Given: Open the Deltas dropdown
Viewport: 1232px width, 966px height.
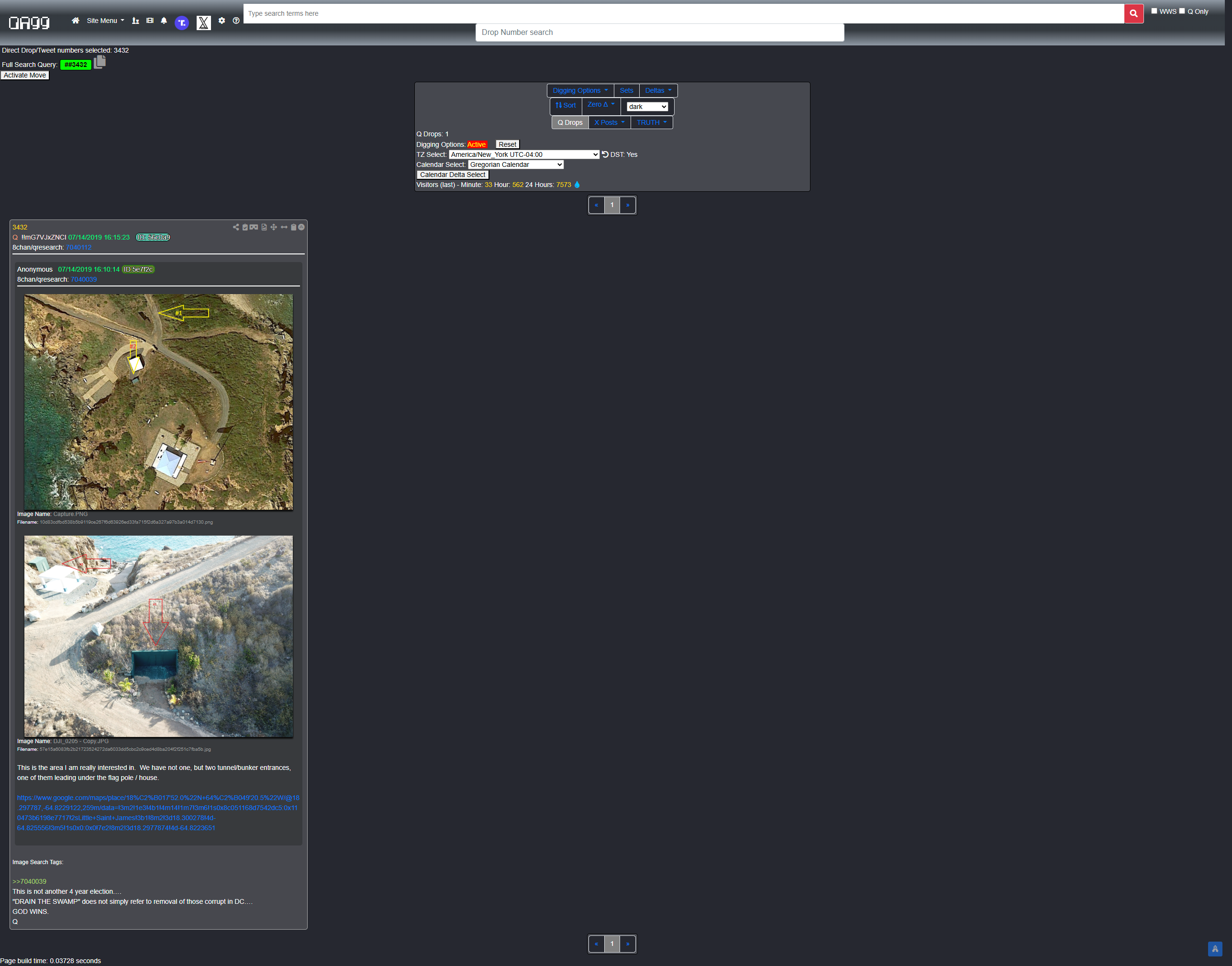Looking at the screenshot, I should (x=658, y=90).
